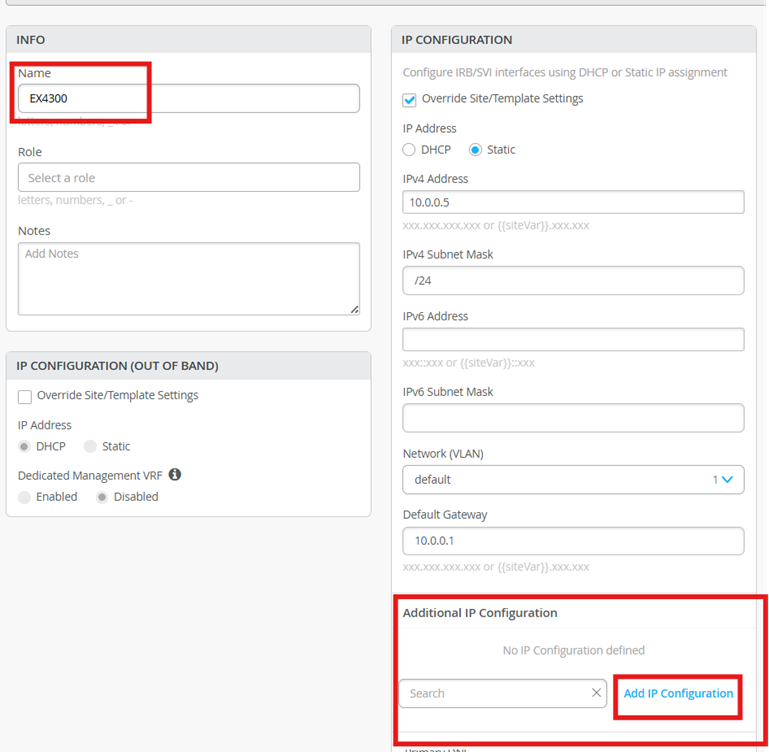Focus the IPv6 Address input

pyautogui.click(x=573, y=339)
